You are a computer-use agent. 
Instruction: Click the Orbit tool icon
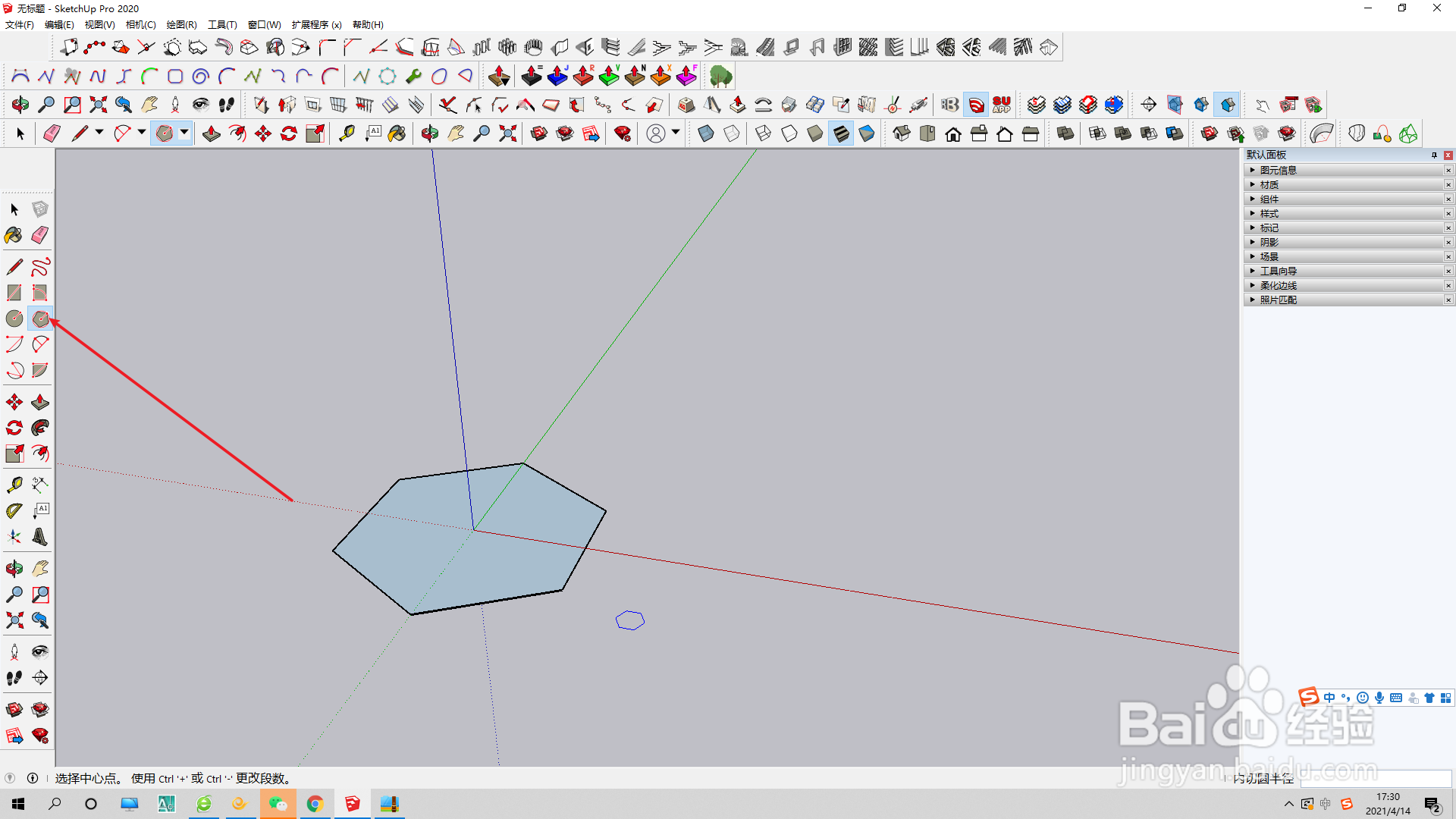(14, 568)
